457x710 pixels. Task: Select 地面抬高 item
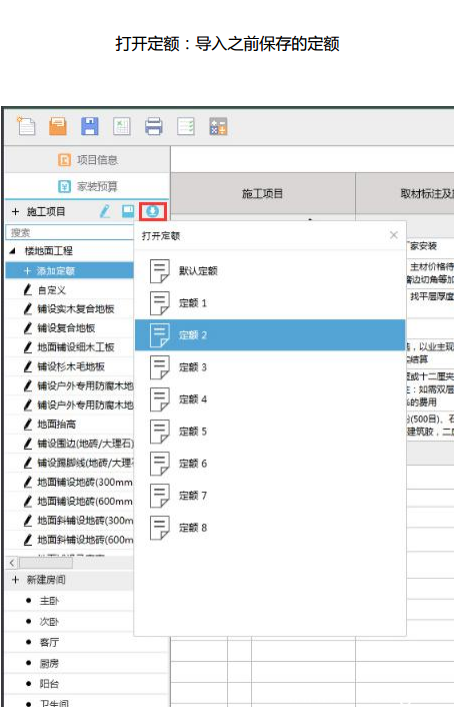56,424
